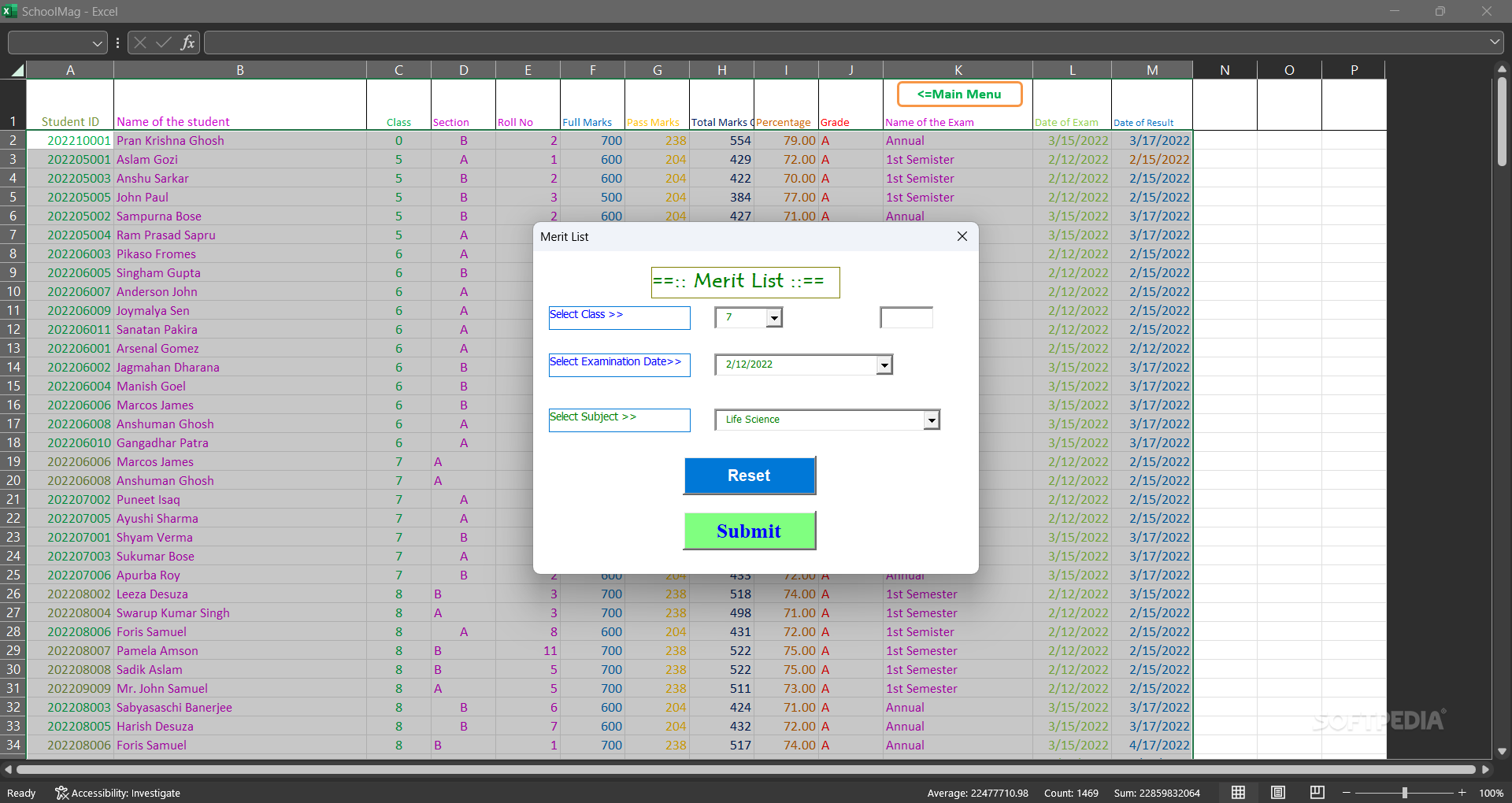Switch to Page Break Preview icon
1512x803 pixels.
(x=1317, y=793)
